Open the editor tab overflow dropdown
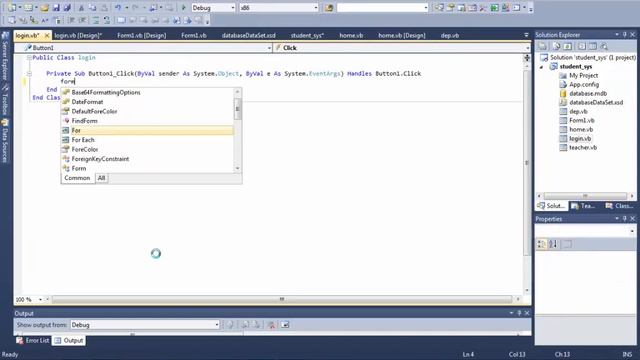 526,35
